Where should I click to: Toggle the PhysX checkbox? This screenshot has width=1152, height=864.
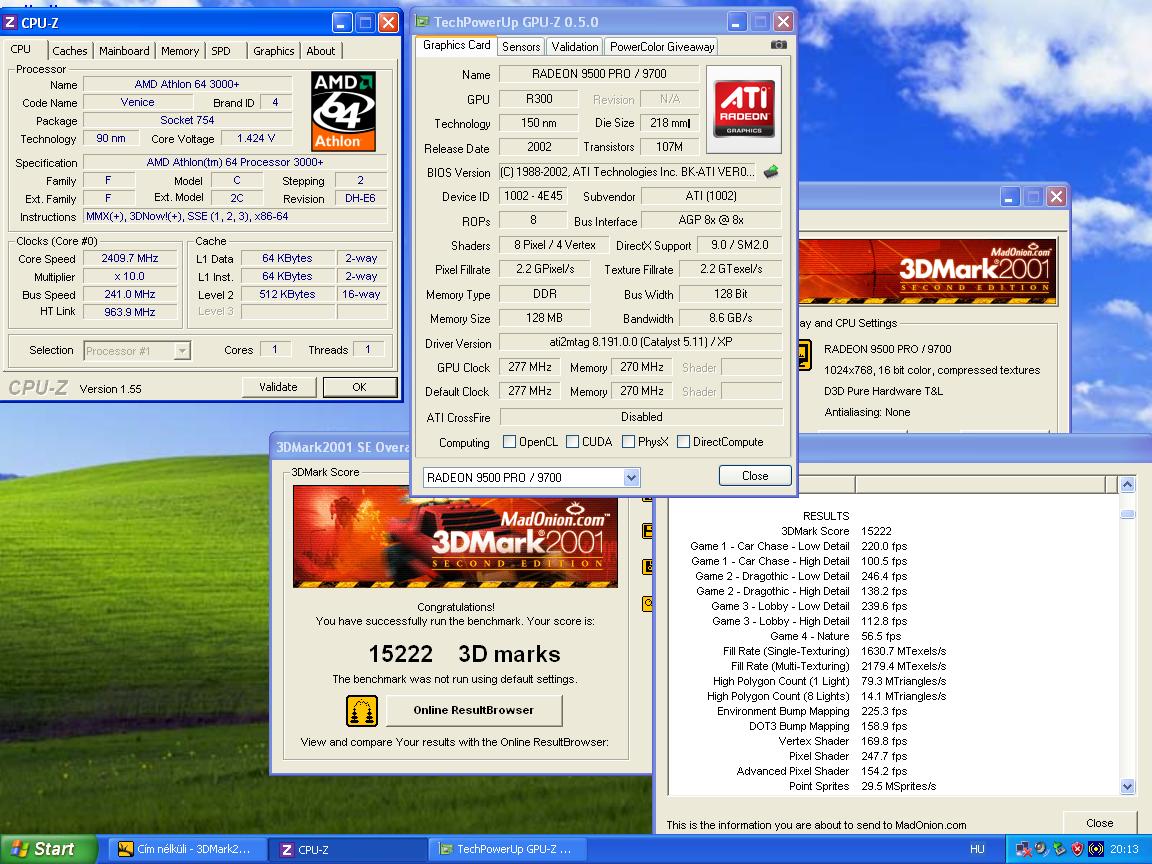tap(628, 442)
